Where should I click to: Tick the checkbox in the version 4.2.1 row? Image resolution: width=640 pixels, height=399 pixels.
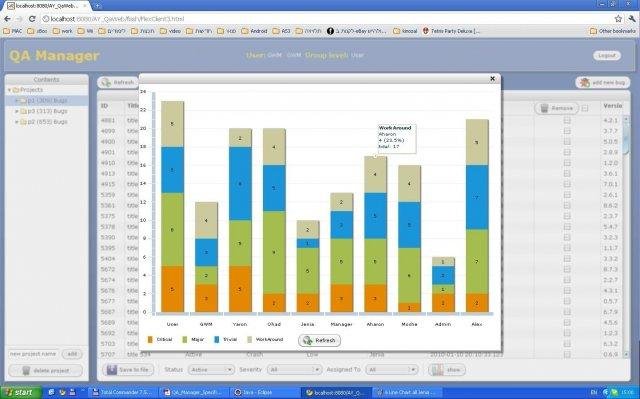click(x=567, y=120)
